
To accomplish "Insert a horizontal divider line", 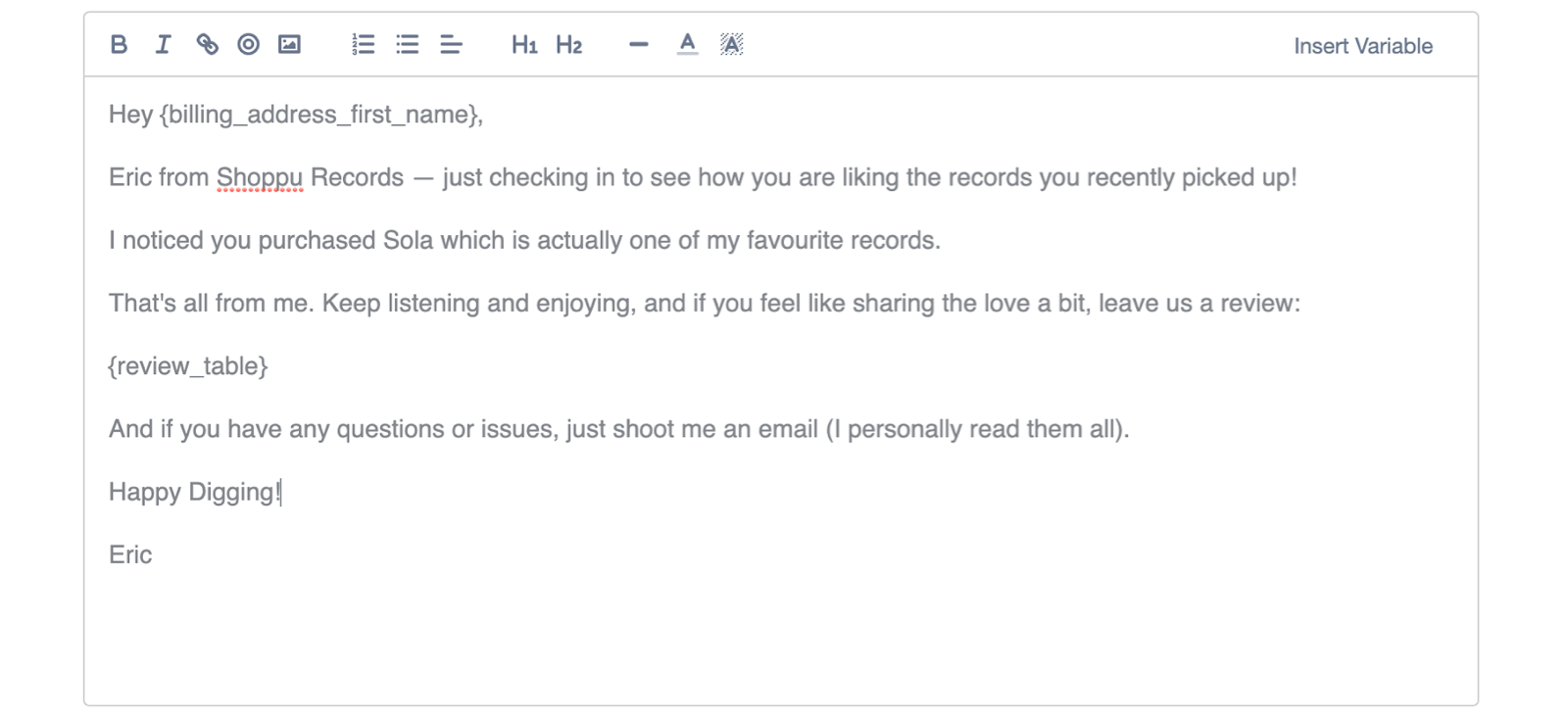I will (x=639, y=44).
